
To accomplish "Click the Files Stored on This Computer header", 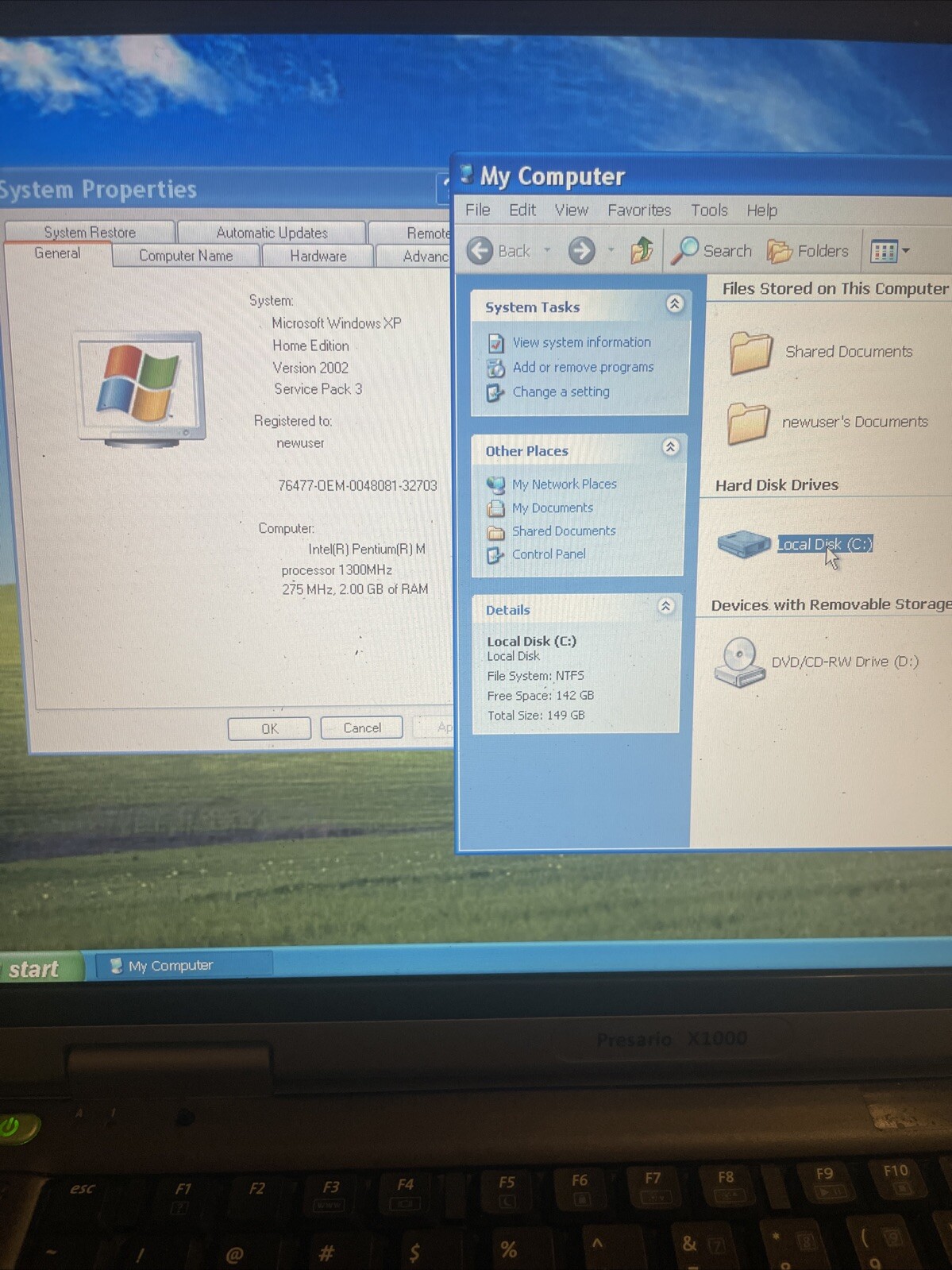I will pos(834,289).
